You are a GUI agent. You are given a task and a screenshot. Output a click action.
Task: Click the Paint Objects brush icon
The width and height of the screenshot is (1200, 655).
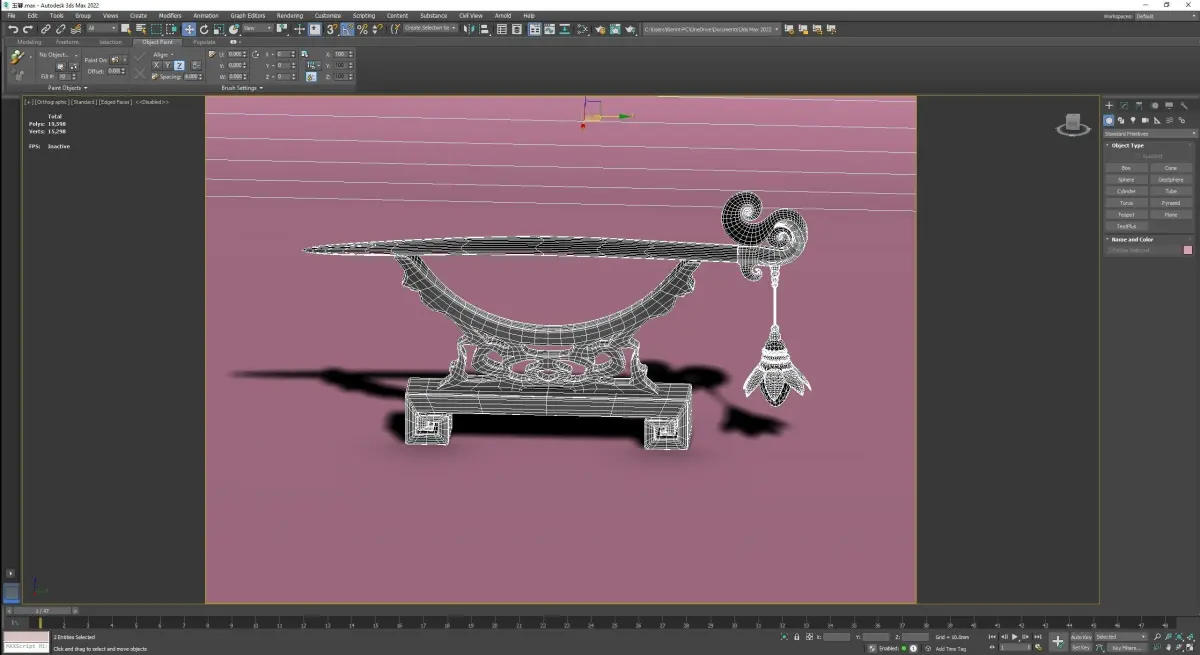point(17,57)
